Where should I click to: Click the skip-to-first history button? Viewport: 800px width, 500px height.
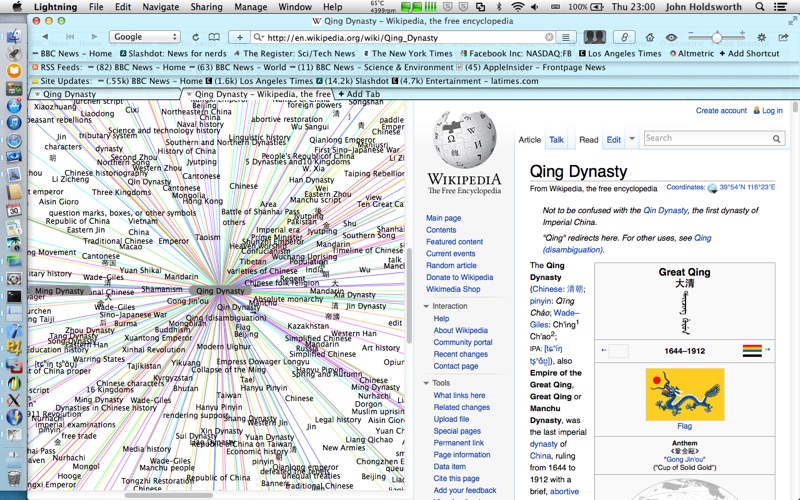tap(70, 37)
